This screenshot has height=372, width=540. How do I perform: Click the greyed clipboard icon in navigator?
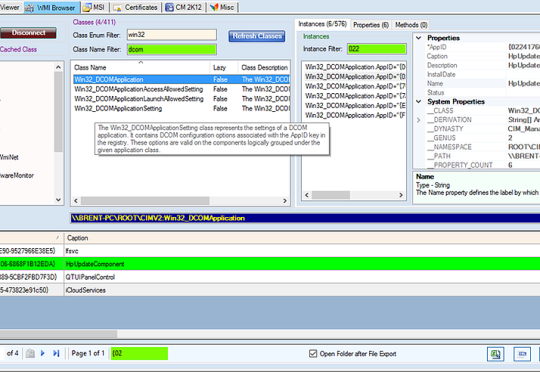pyautogui.click(x=30, y=353)
